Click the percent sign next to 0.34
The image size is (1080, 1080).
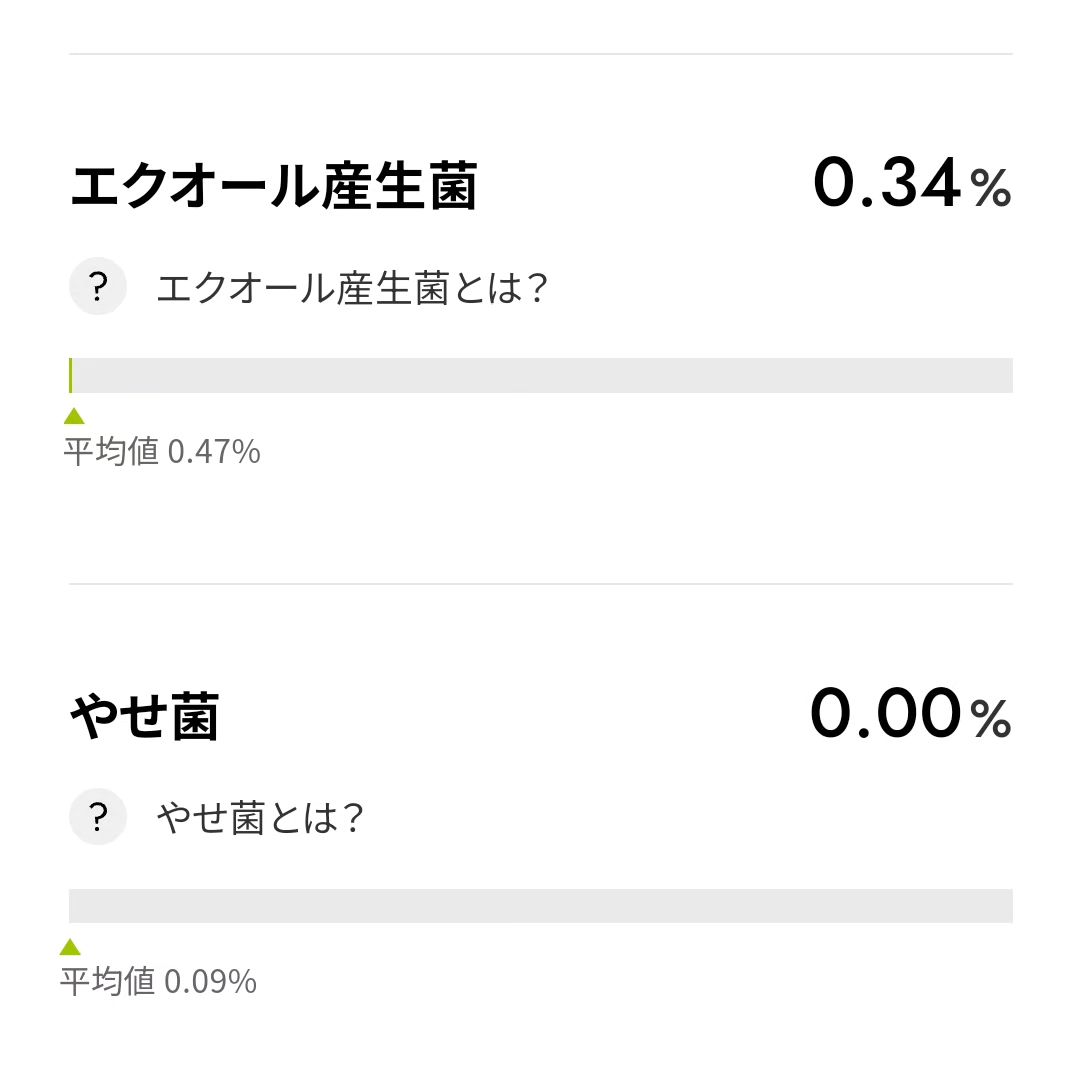coord(991,187)
